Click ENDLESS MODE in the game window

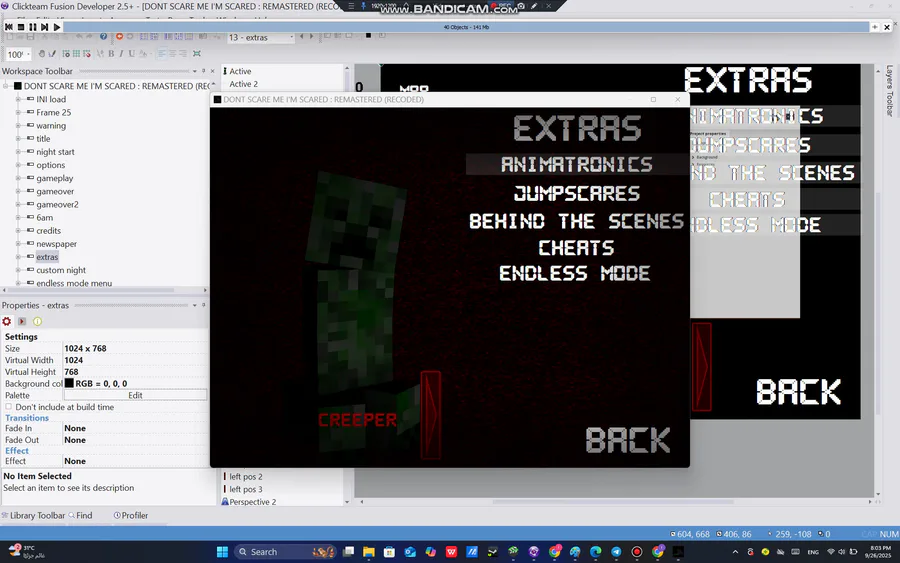(575, 273)
